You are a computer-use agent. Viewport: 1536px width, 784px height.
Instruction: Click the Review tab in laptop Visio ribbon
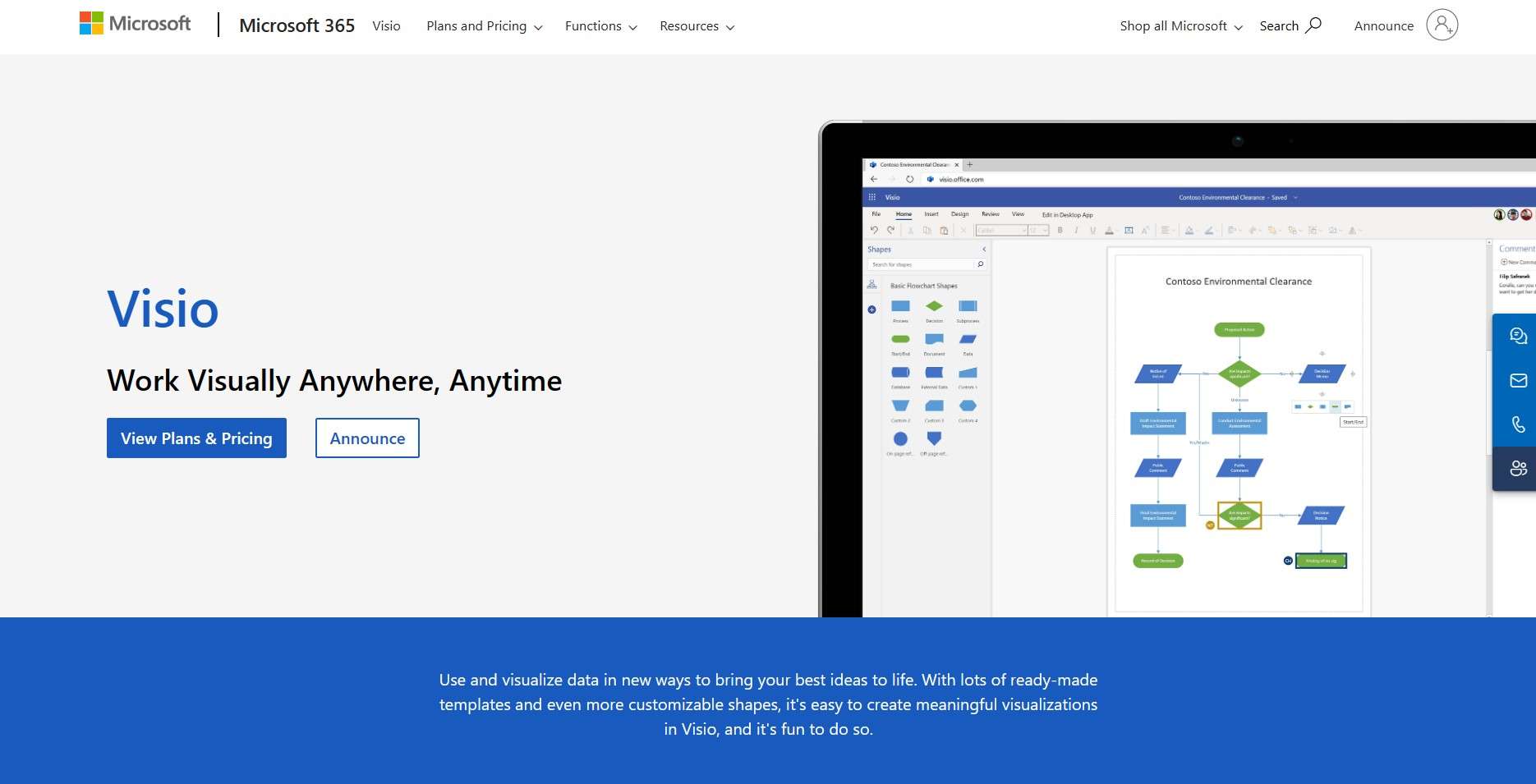pos(990,214)
